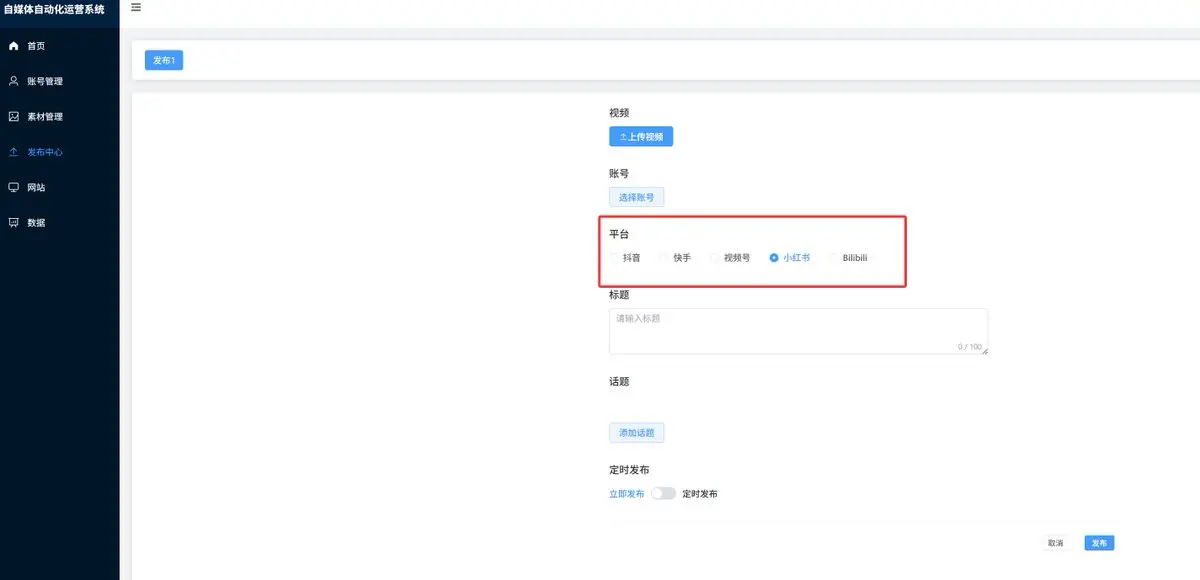Click the 取消 button
Viewport: 1200px width, 580px height.
(x=1055, y=543)
